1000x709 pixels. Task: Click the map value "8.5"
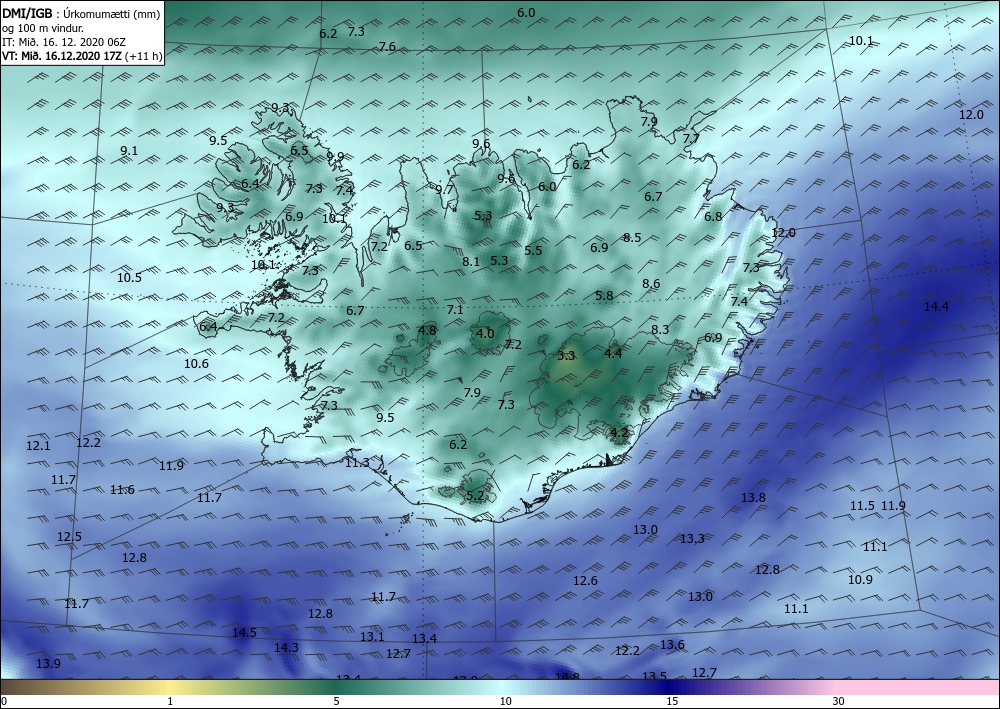[632, 238]
